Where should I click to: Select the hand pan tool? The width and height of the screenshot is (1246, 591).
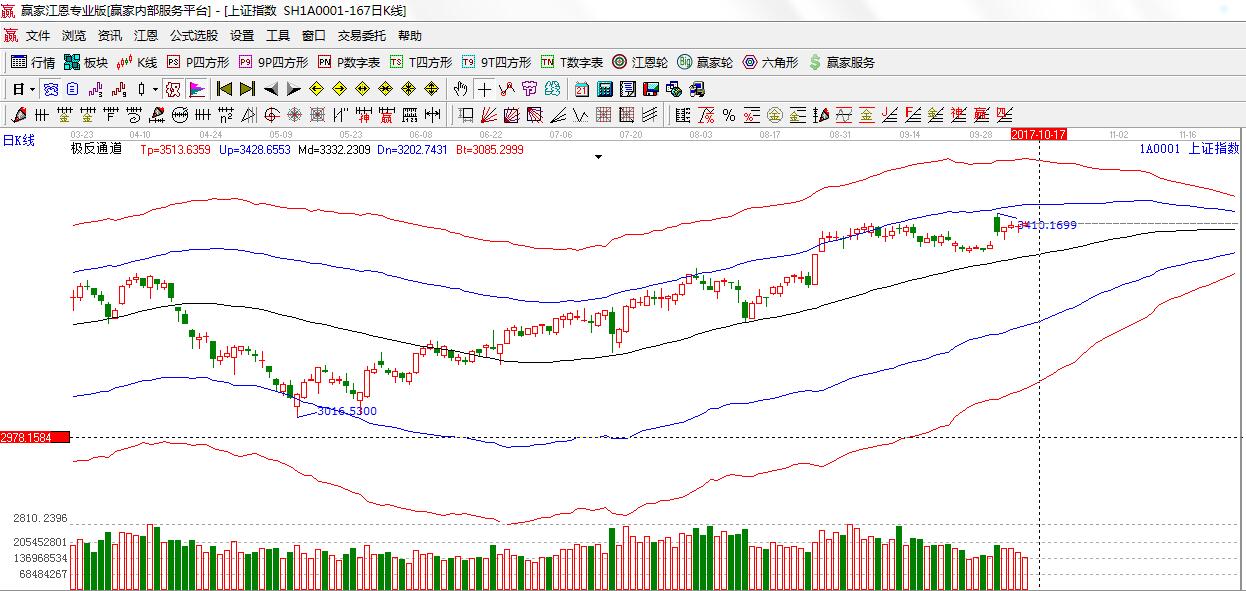(460, 89)
